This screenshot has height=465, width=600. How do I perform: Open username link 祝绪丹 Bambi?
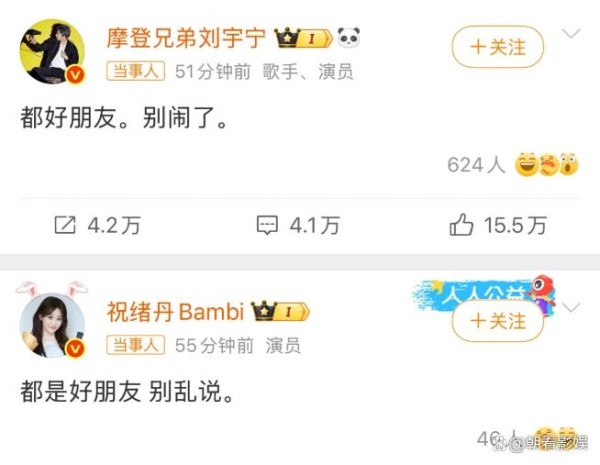click(175, 311)
